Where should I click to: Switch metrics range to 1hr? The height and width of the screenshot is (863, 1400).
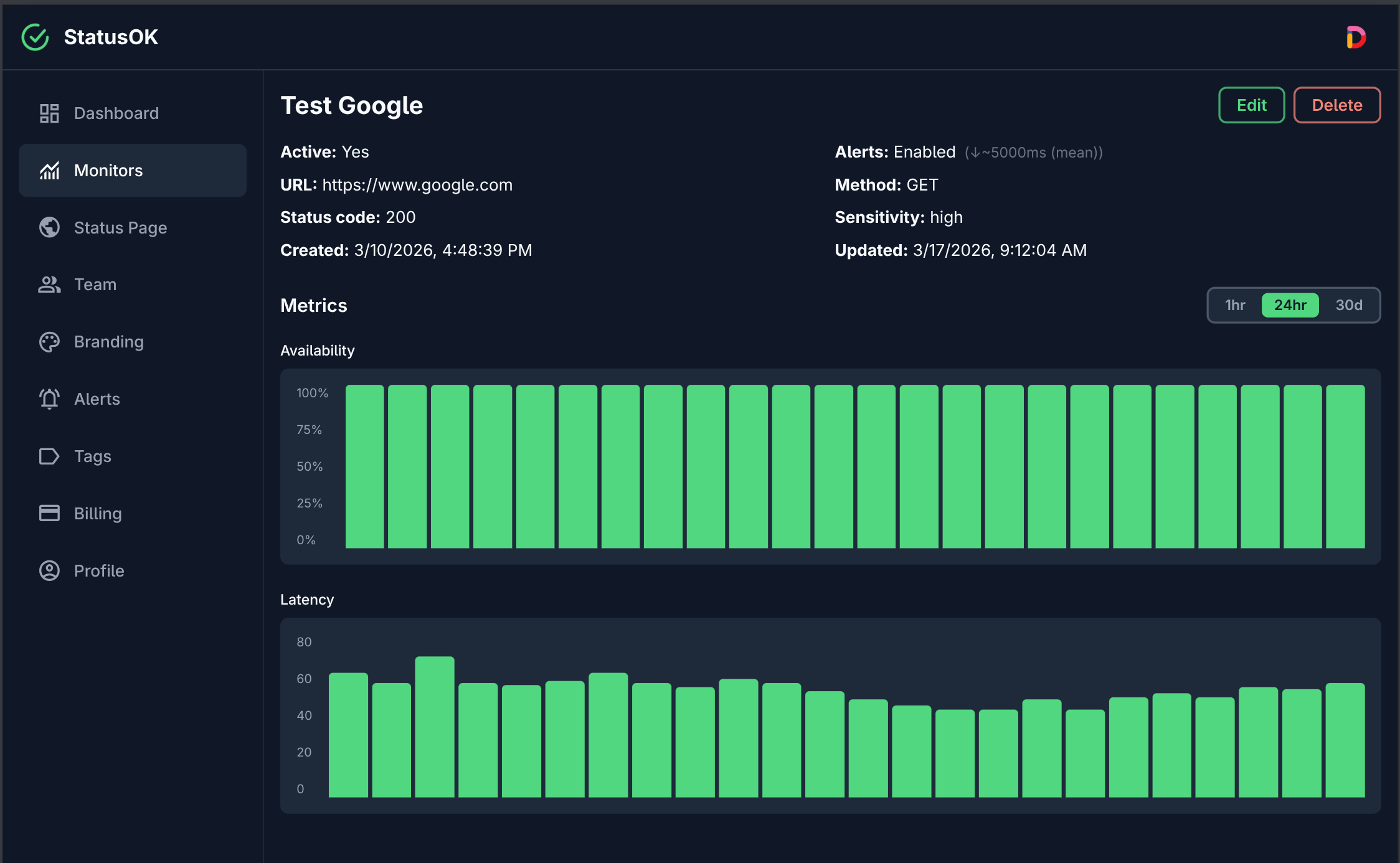(1235, 305)
